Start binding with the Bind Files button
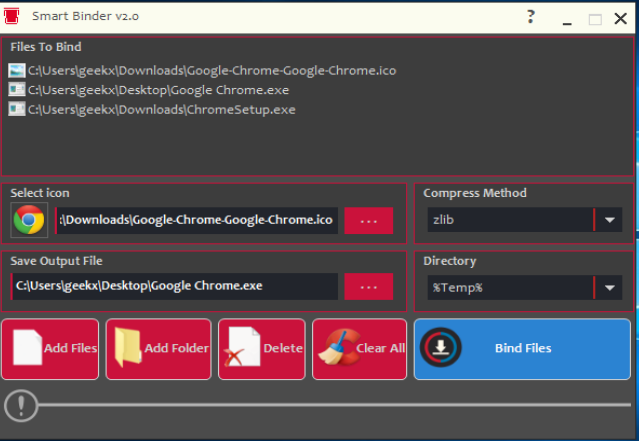The width and height of the screenshot is (639, 441). [522, 349]
